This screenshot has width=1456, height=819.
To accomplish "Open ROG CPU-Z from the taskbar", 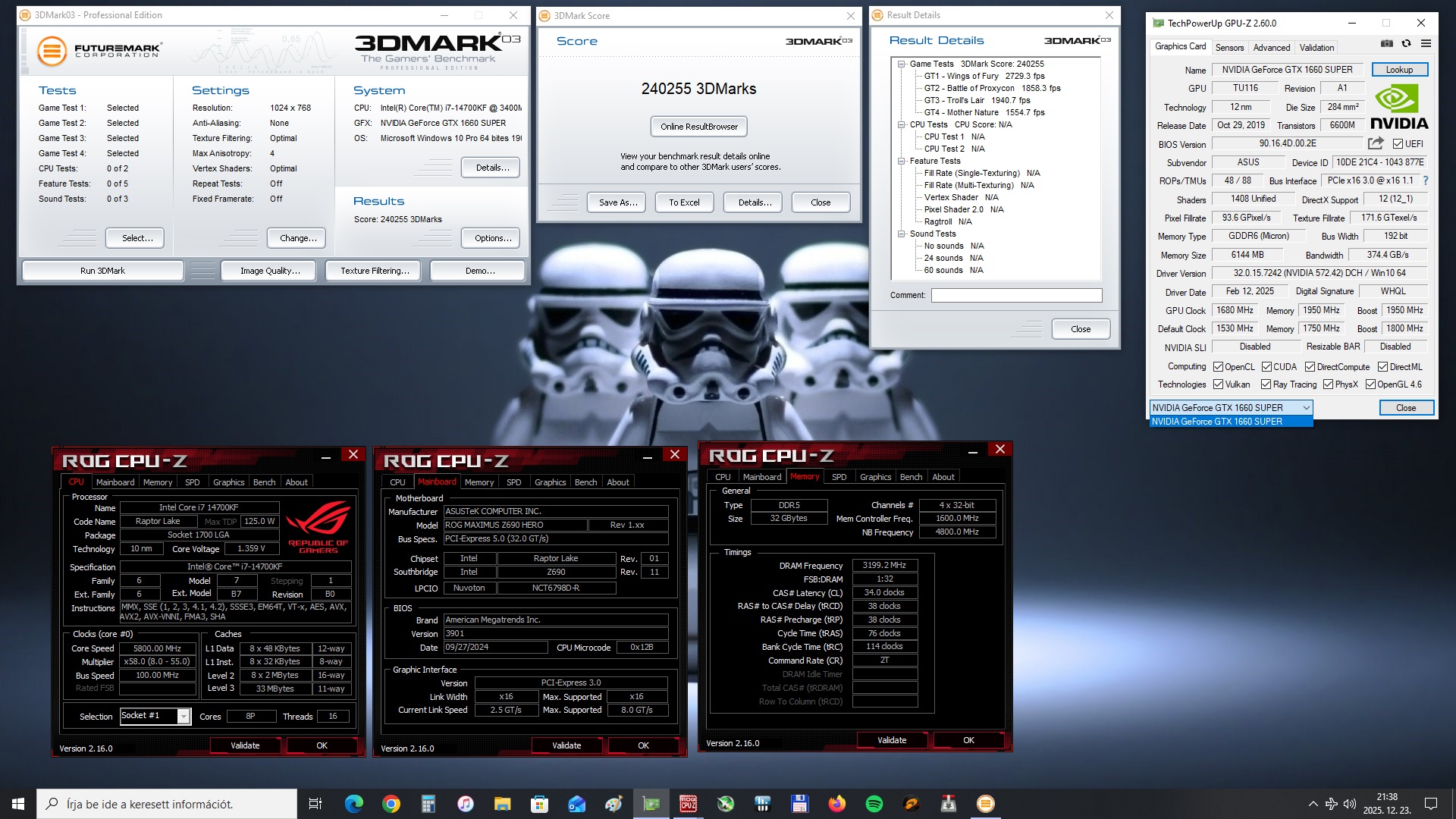I will (688, 804).
